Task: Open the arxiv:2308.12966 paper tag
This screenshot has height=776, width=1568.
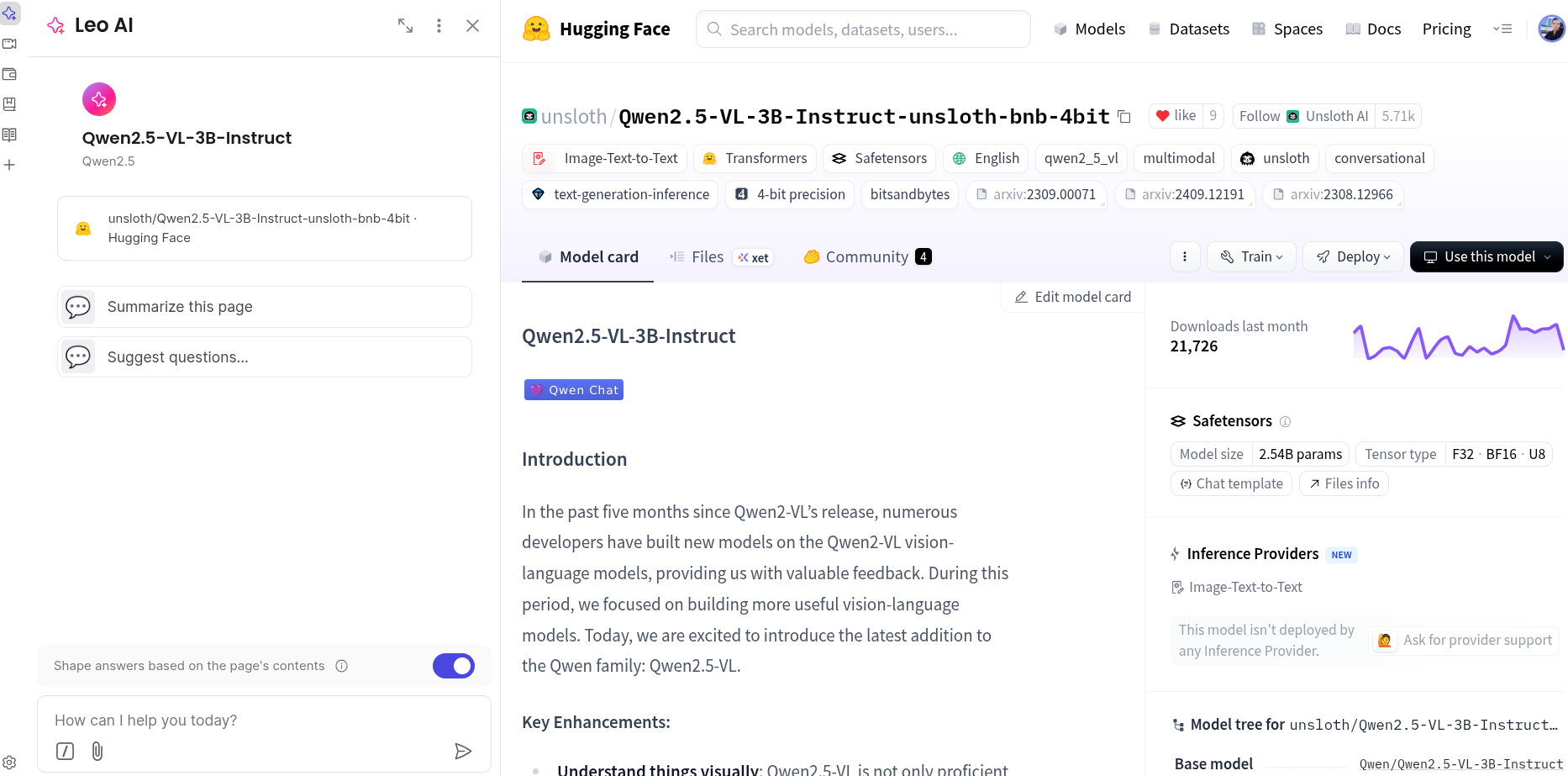Action: [1333, 194]
